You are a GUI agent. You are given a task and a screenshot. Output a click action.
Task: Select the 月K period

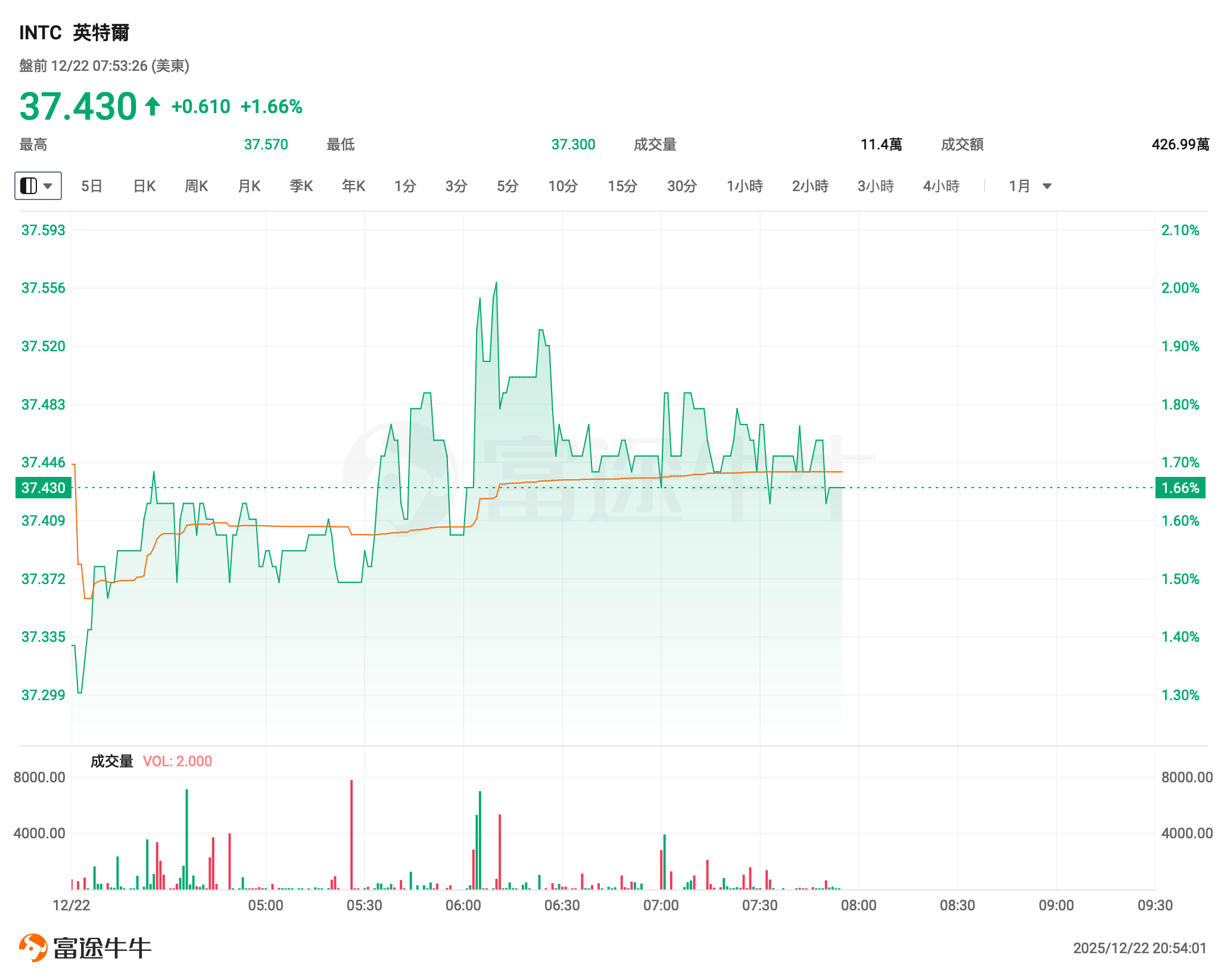[x=249, y=186]
